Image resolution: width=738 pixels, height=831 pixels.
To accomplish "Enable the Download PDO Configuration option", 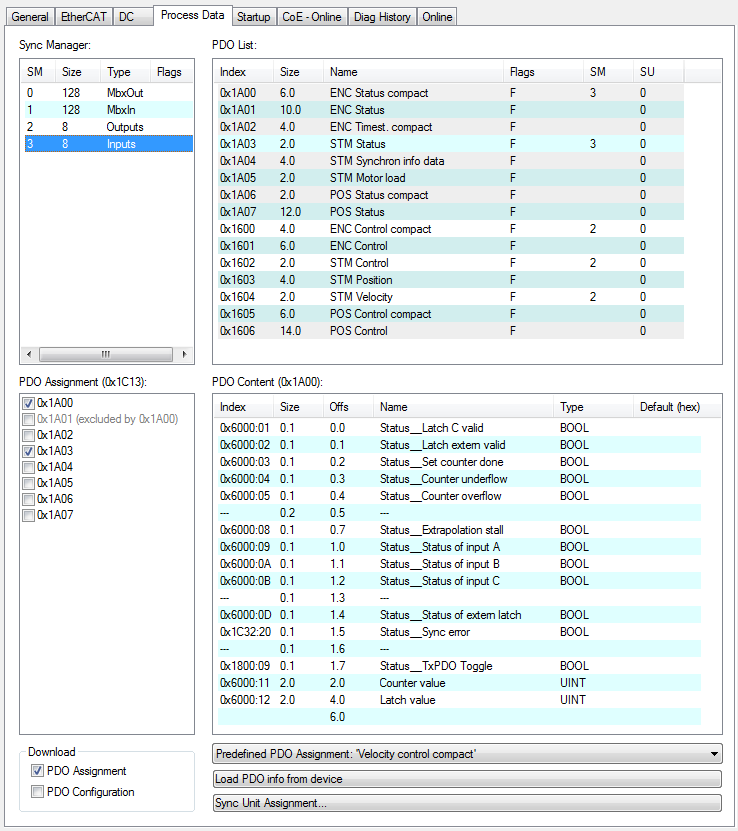I will click(x=37, y=792).
